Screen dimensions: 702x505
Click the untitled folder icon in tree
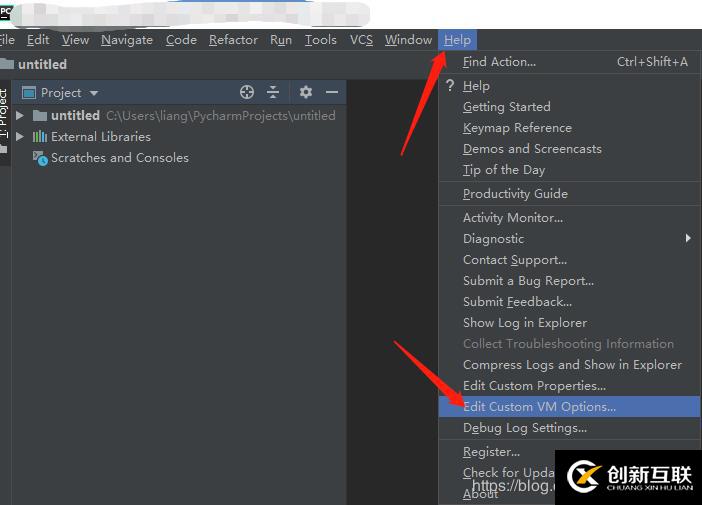40,116
